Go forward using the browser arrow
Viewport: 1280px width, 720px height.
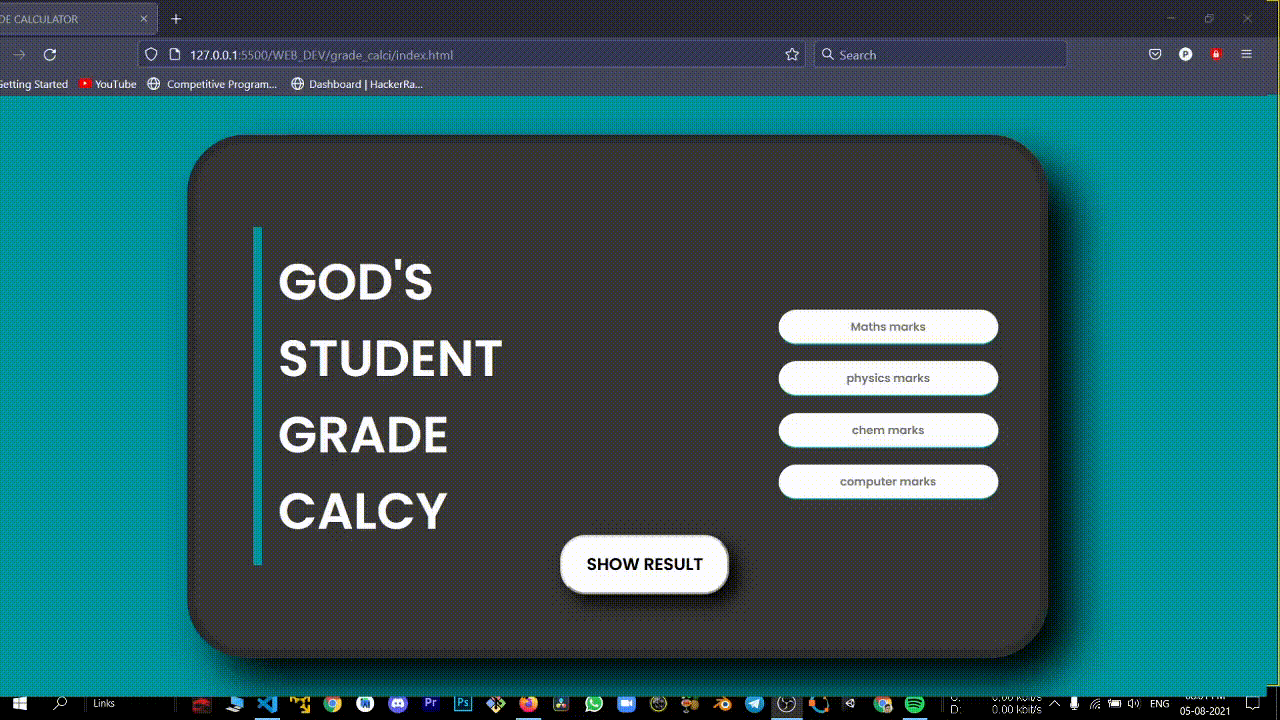coord(18,55)
